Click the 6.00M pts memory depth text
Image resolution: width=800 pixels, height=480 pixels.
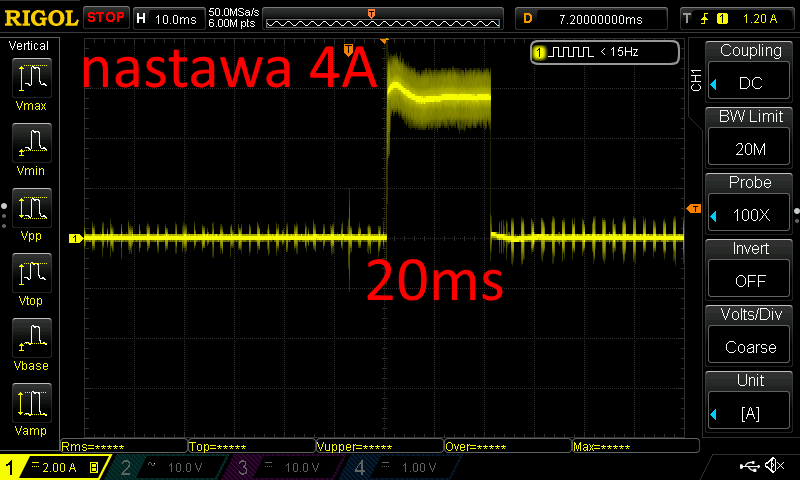(232, 23)
